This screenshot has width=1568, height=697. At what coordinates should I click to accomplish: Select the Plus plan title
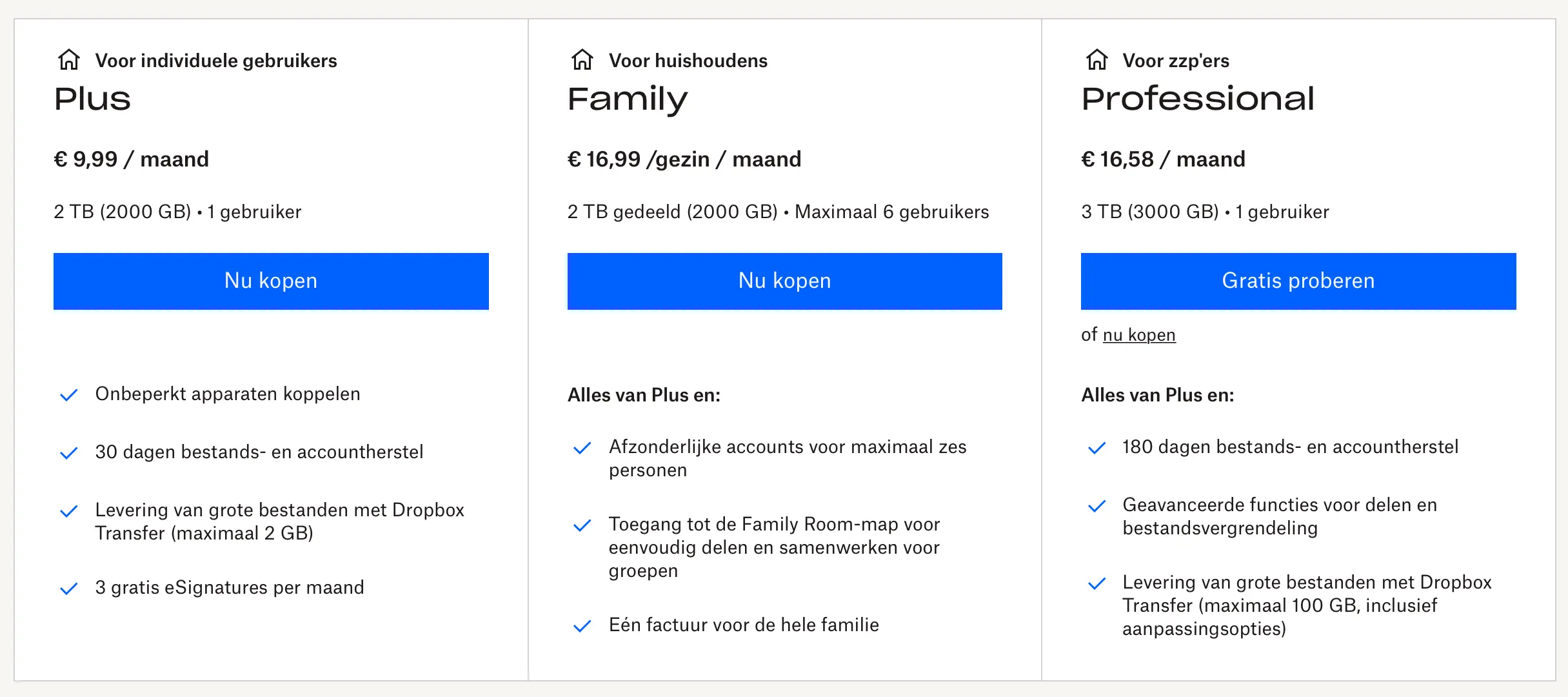click(x=92, y=99)
